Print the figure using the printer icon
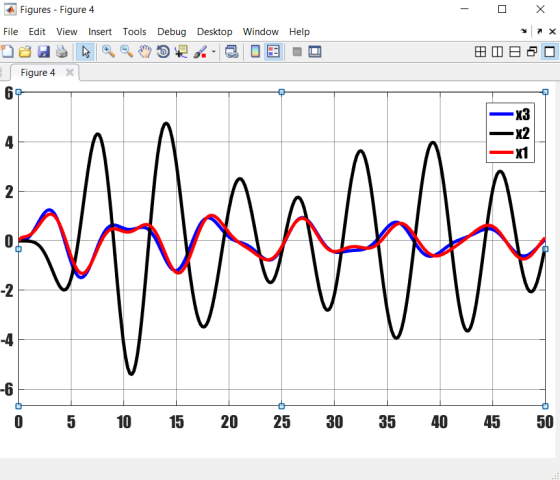This screenshot has width=560, height=480. point(62,52)
